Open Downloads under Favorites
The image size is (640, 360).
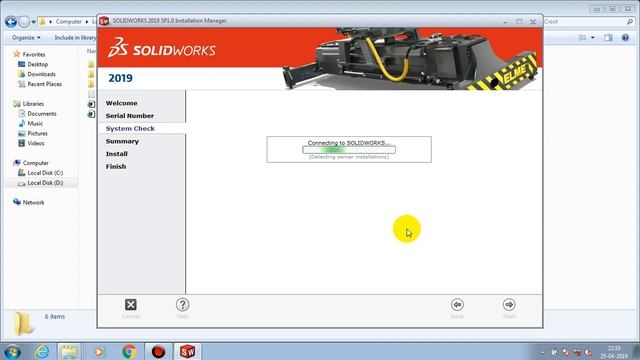click(41, 74)
